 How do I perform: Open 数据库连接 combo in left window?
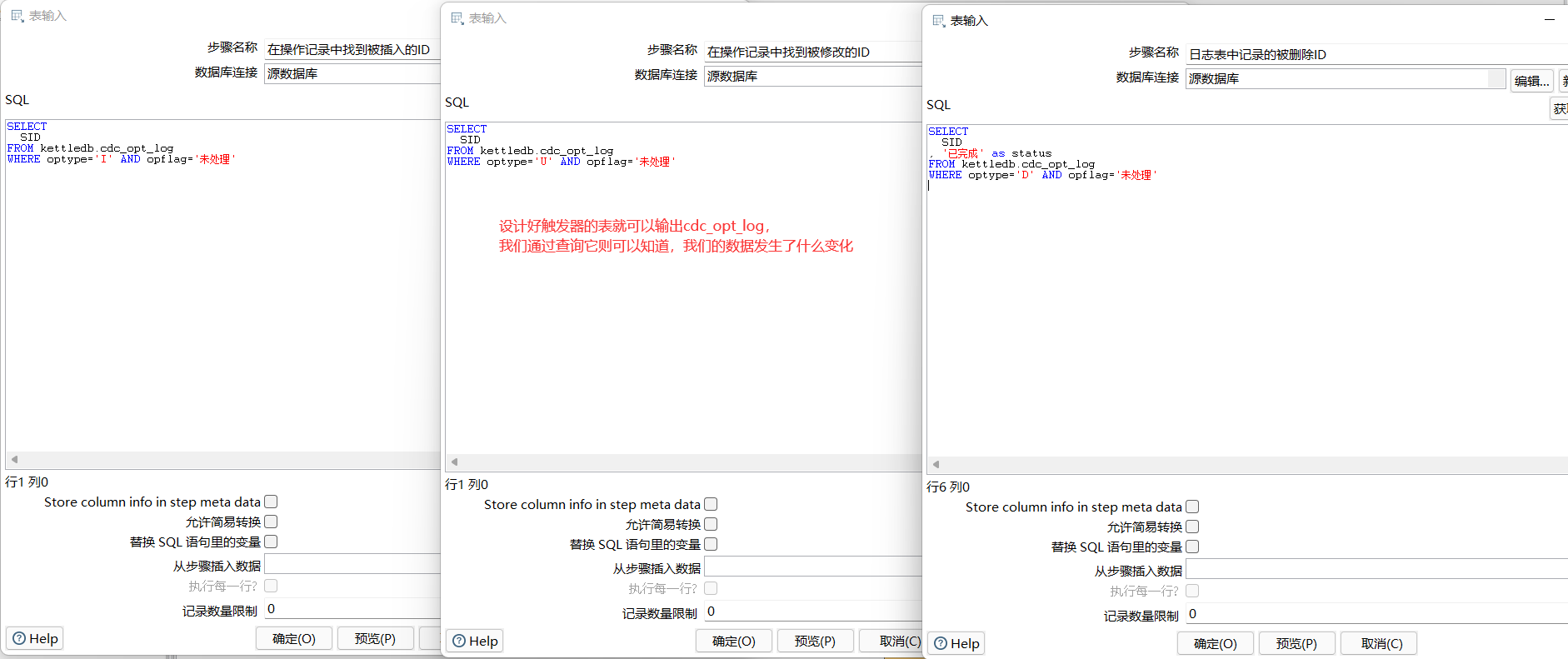352,73
